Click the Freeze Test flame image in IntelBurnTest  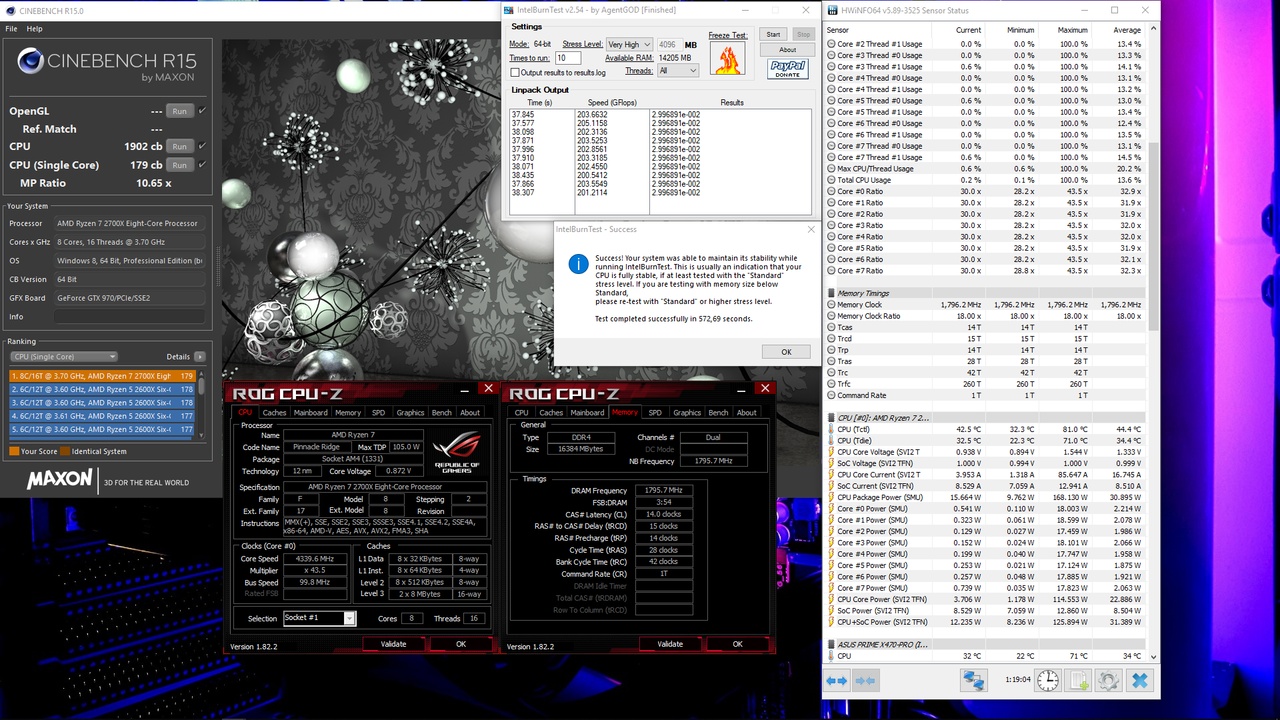pos(727,58)
